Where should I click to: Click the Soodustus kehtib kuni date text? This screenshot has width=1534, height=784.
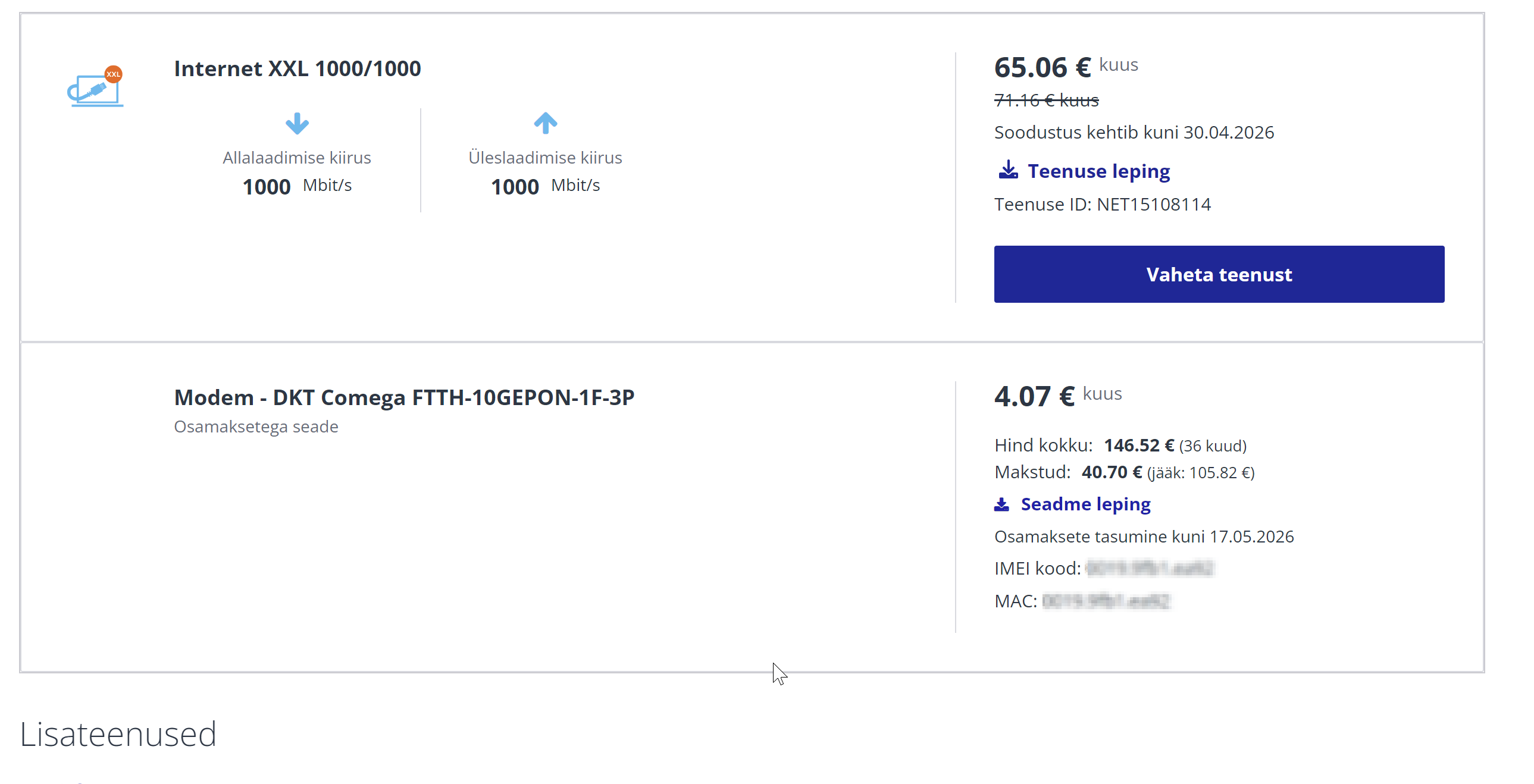pos(1134,132)
